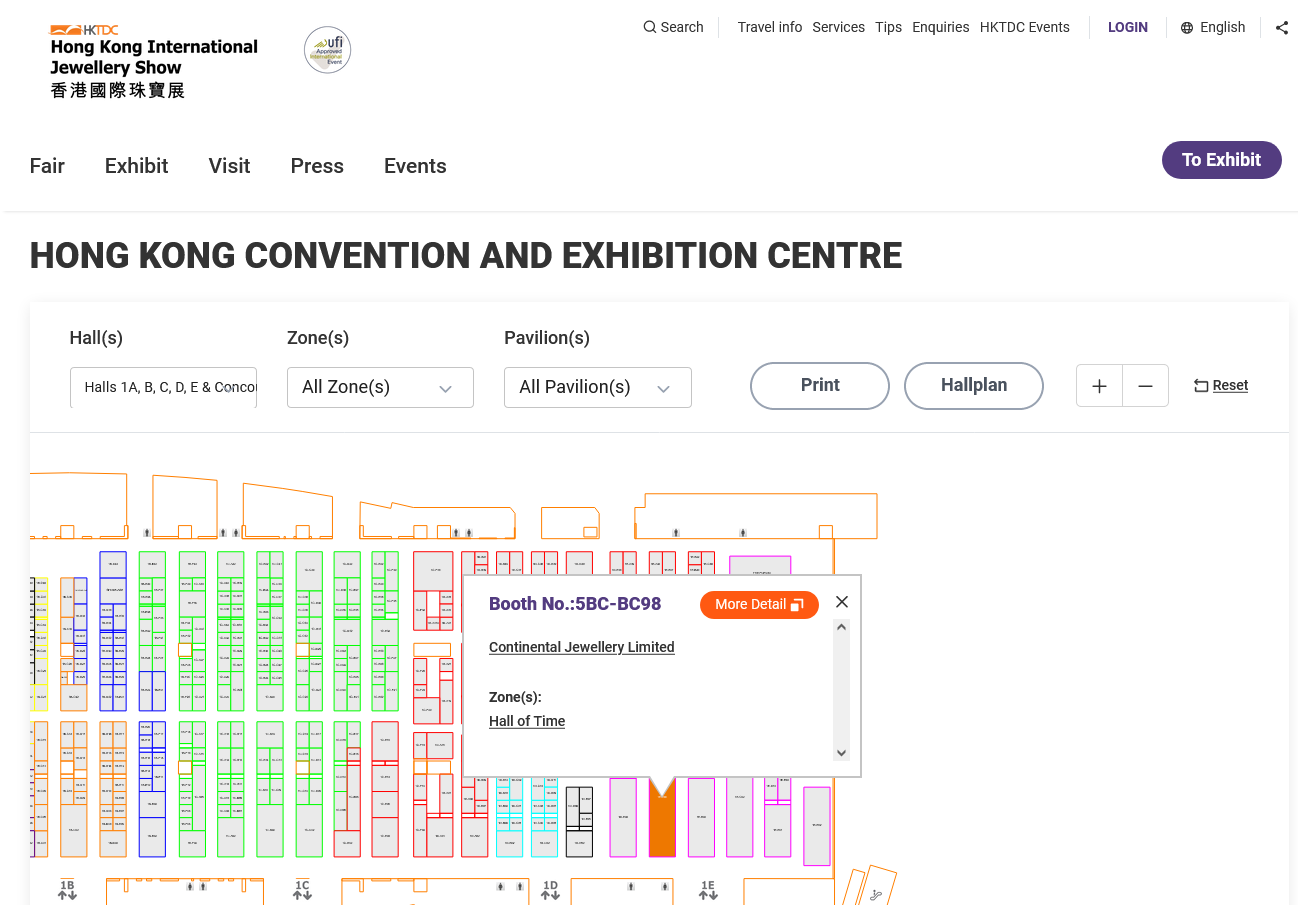Screen dimensions: 1298x905
Task: Click the Search text in header
Action: pos(682,27)
